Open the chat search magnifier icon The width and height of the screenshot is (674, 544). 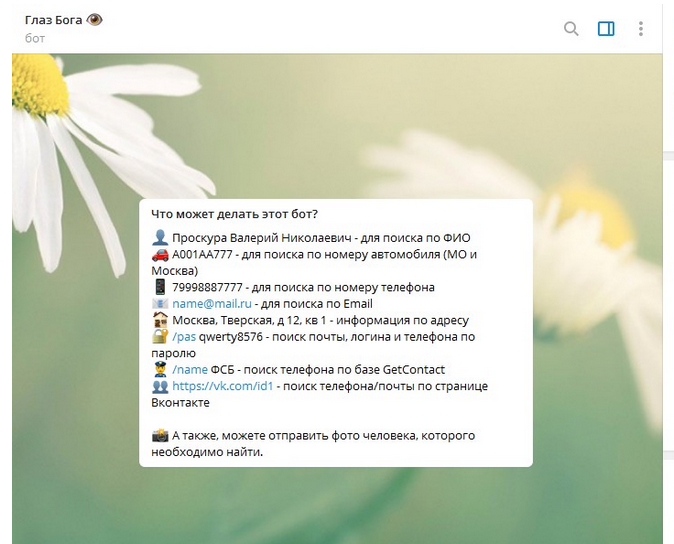[x=571, y=29]
